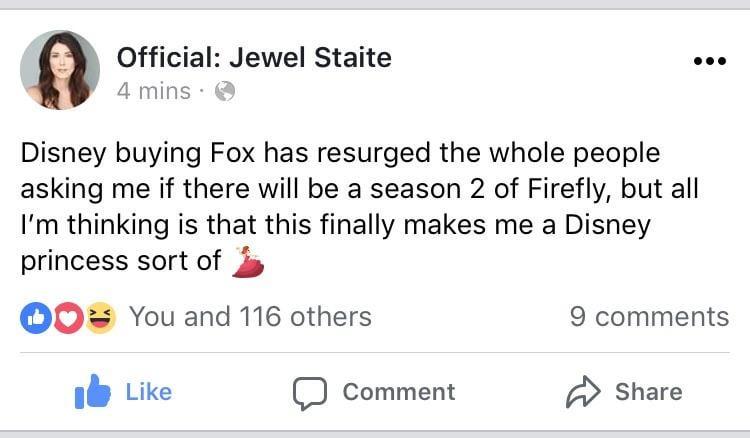Click the red dancer emoji in the post
The width and height of the screenshot is (750, 438).
(247, 262)
